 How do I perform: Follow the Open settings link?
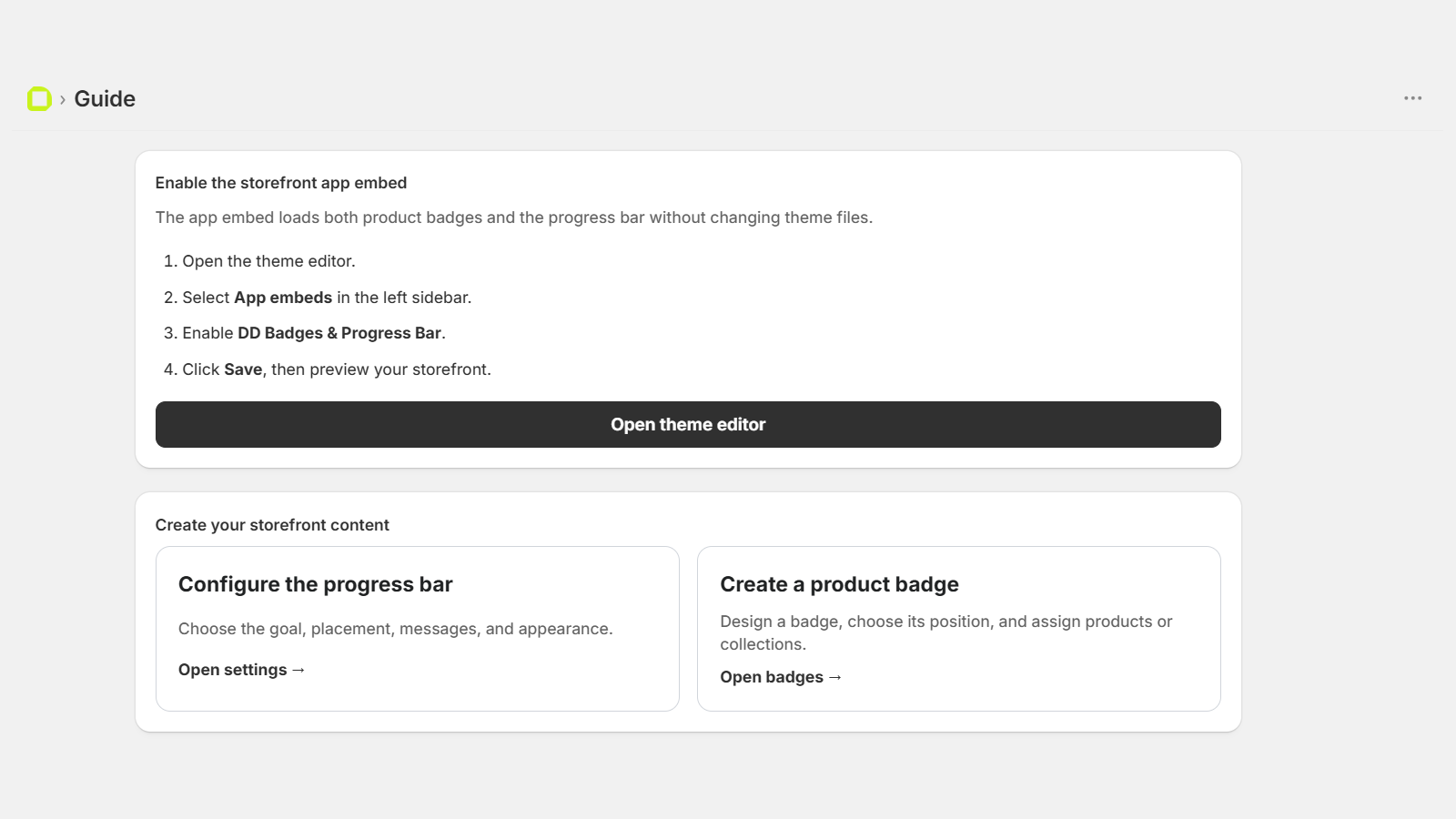[242, 670]
